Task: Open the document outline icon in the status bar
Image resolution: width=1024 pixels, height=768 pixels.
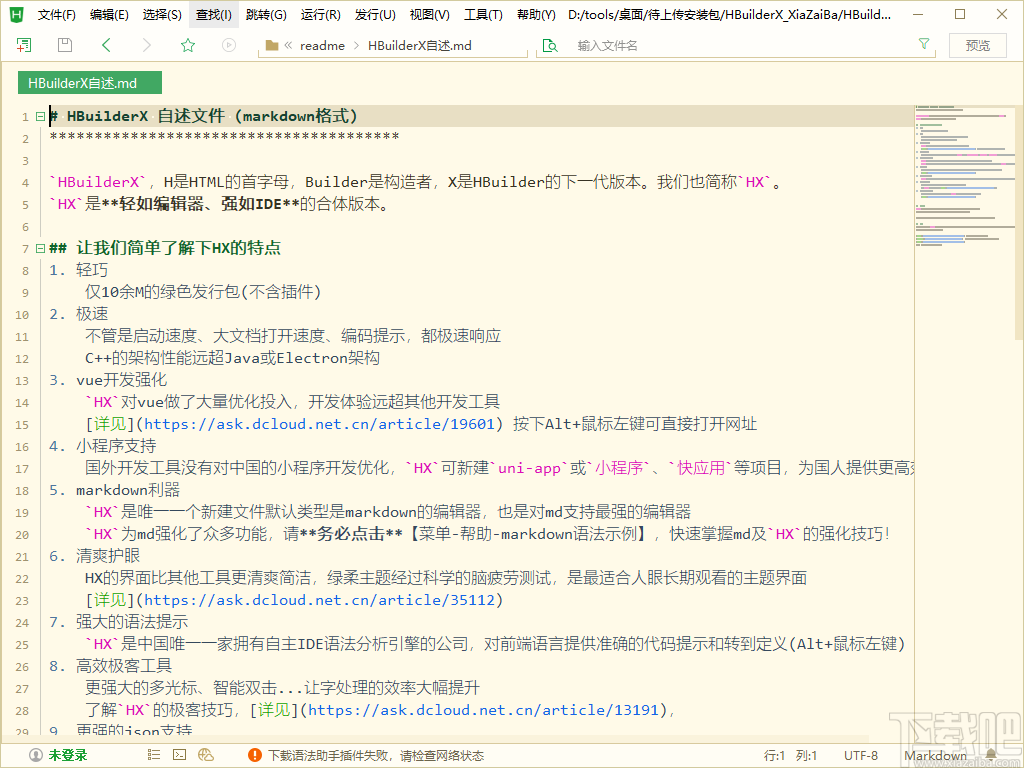Action: point(154,755)
